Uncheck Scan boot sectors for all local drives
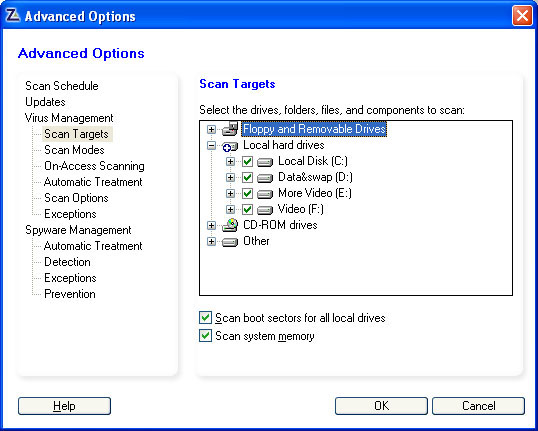538x431 pixels. pos(205,318)
